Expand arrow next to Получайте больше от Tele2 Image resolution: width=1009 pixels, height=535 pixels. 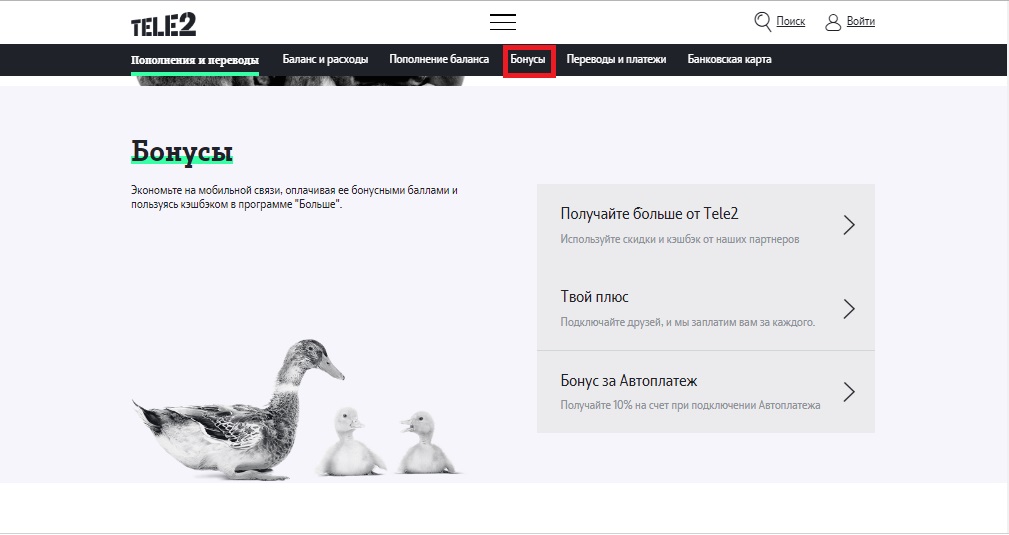click(848, 225)
